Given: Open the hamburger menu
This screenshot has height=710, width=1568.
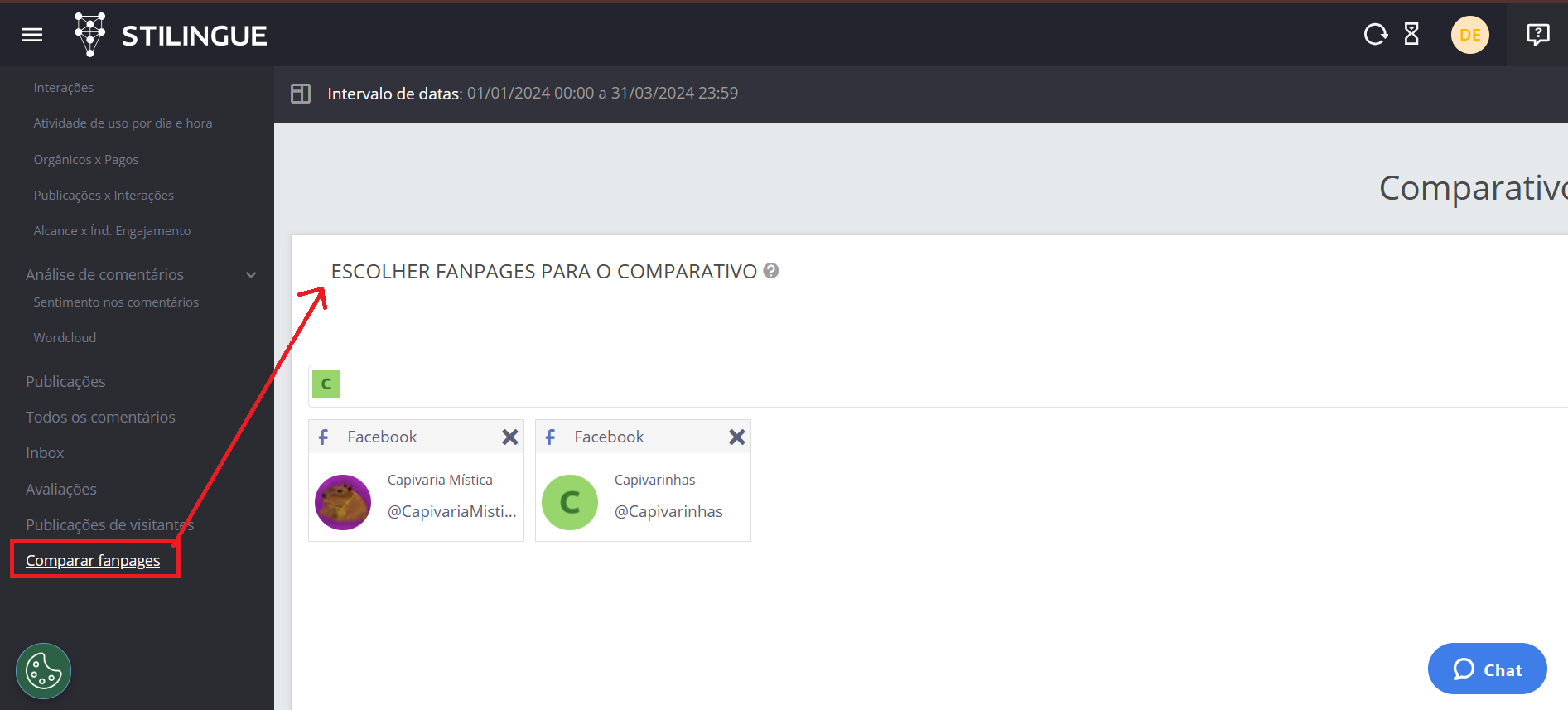Looking at the screenshot, I should pos(32,35).
